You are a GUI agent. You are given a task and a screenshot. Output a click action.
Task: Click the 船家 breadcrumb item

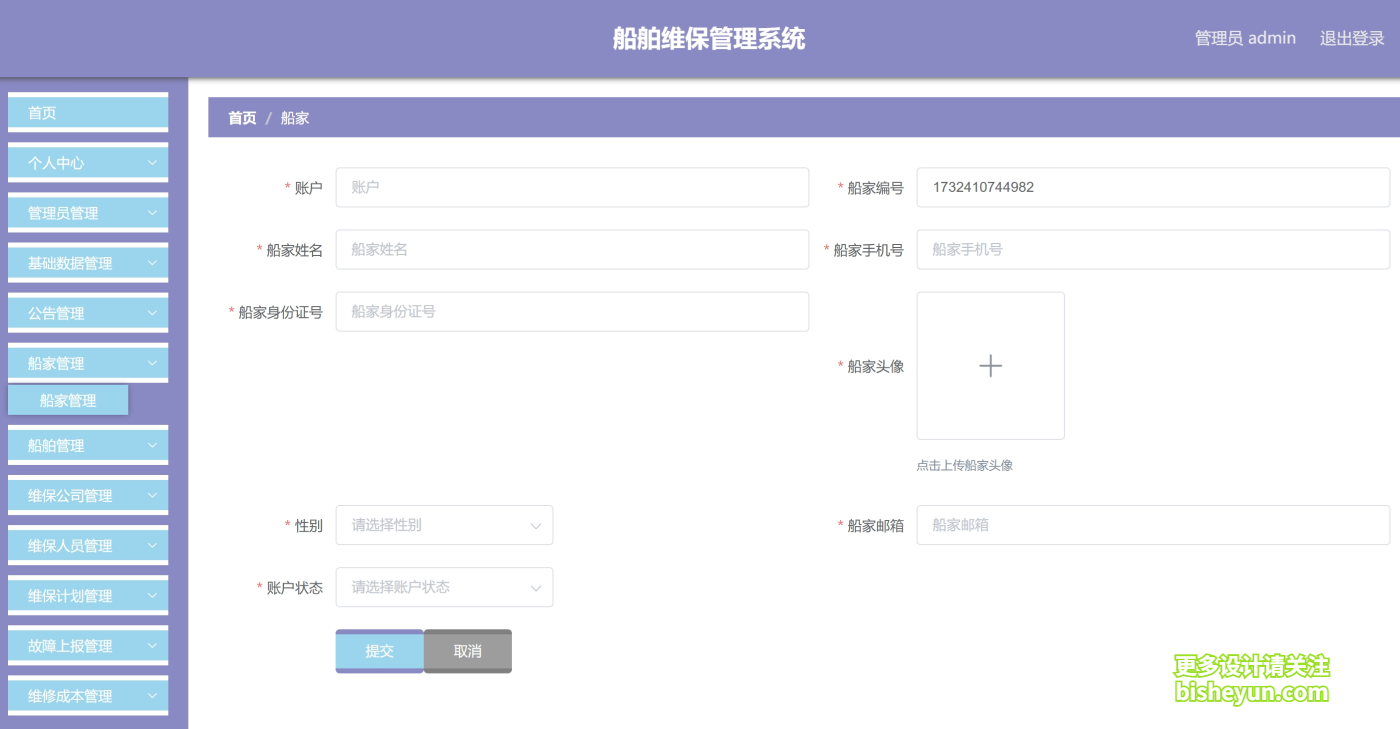tap(295, 118)
